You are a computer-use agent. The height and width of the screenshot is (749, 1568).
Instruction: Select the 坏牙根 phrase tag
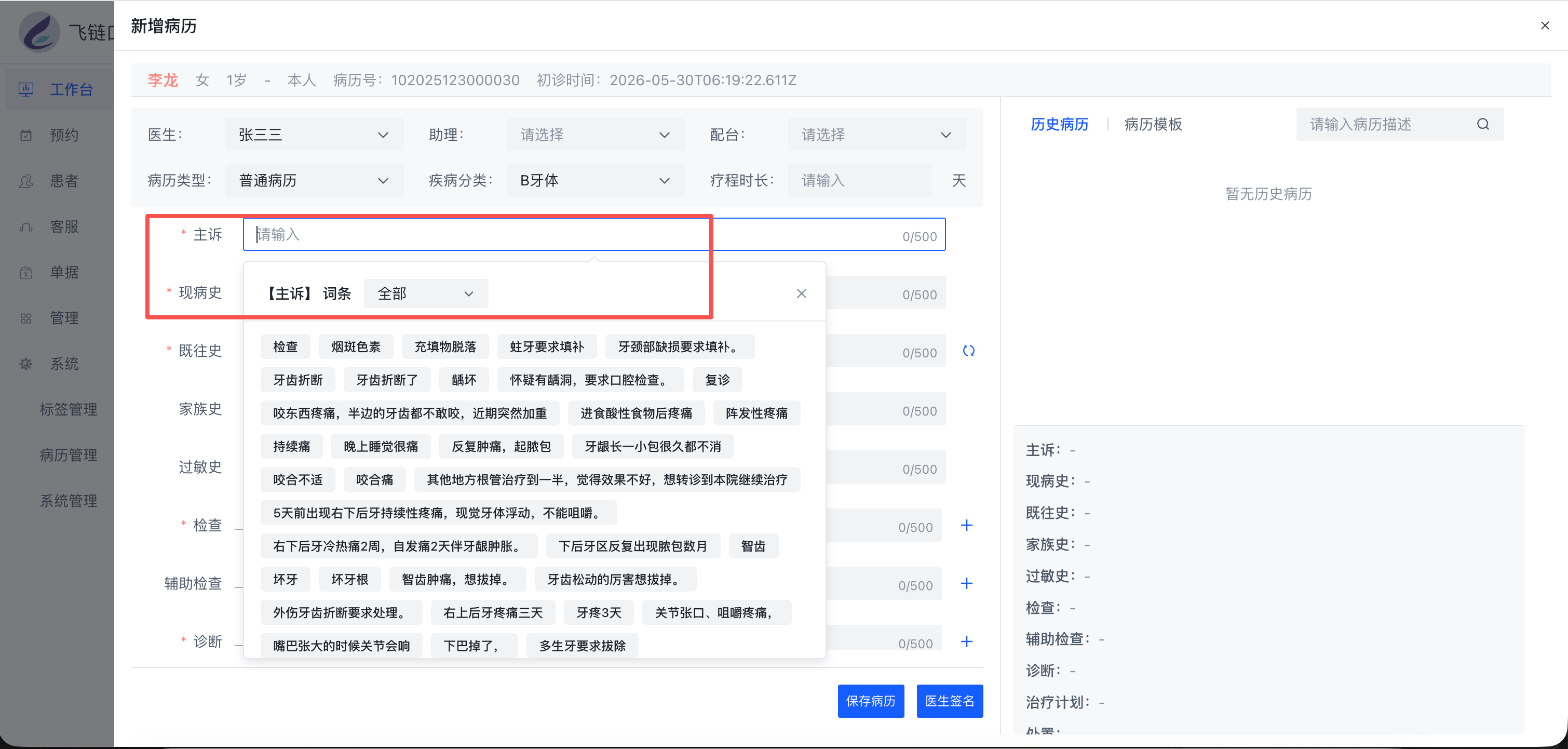click(x=349, y=579)
